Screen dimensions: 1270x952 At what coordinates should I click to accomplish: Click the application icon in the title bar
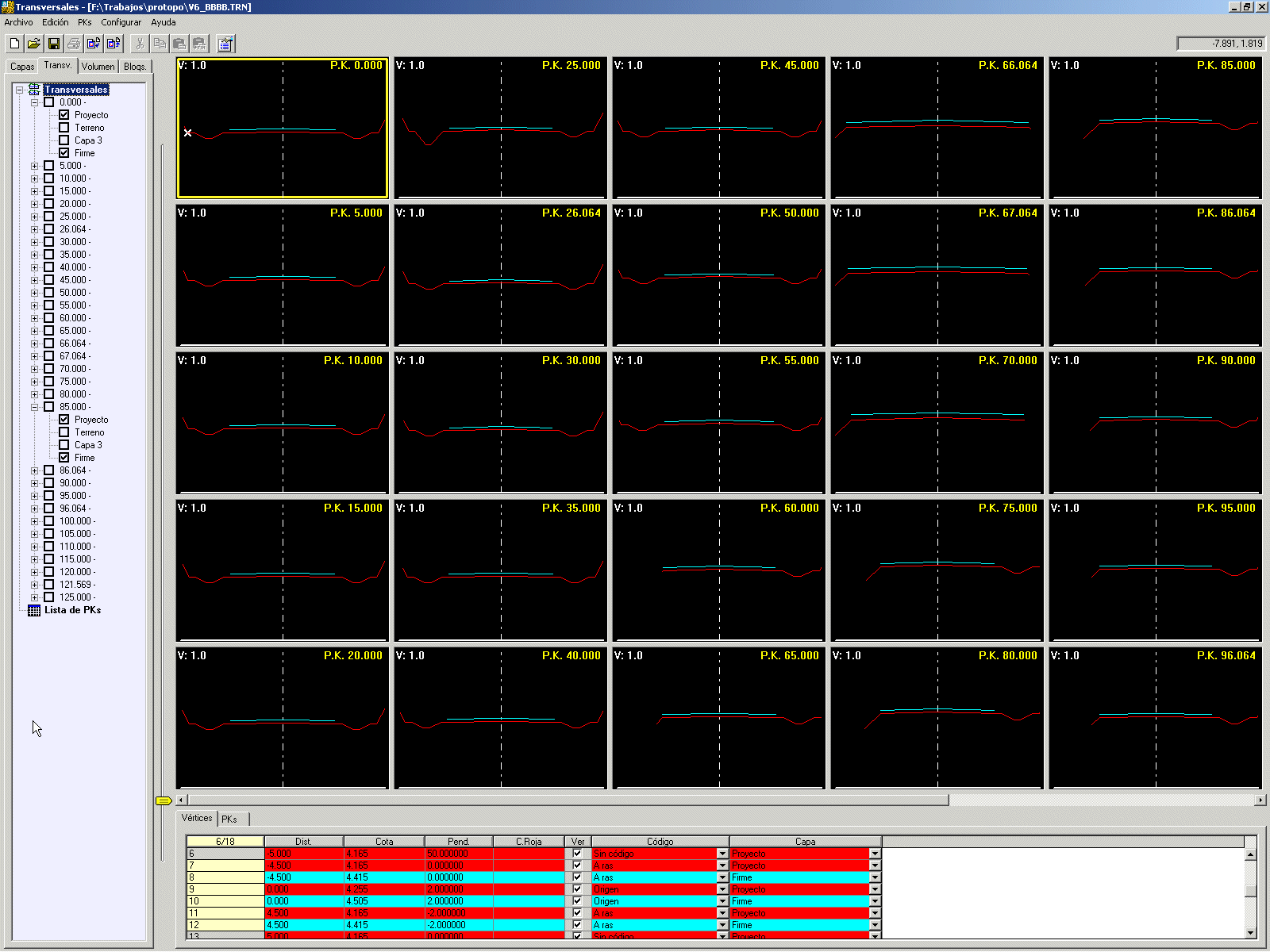coord(8,6)
